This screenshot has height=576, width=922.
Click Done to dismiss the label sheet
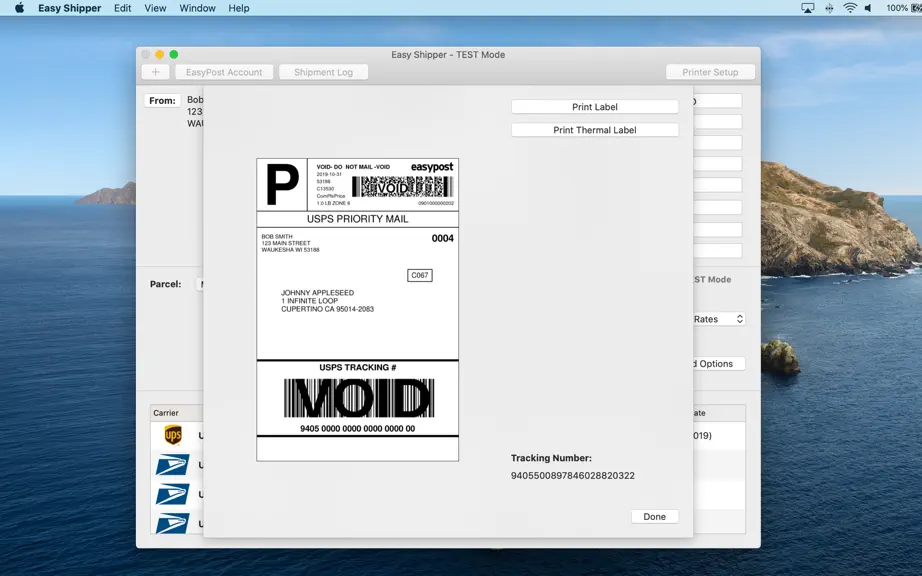pyautogui.click(x=654, y=517)
